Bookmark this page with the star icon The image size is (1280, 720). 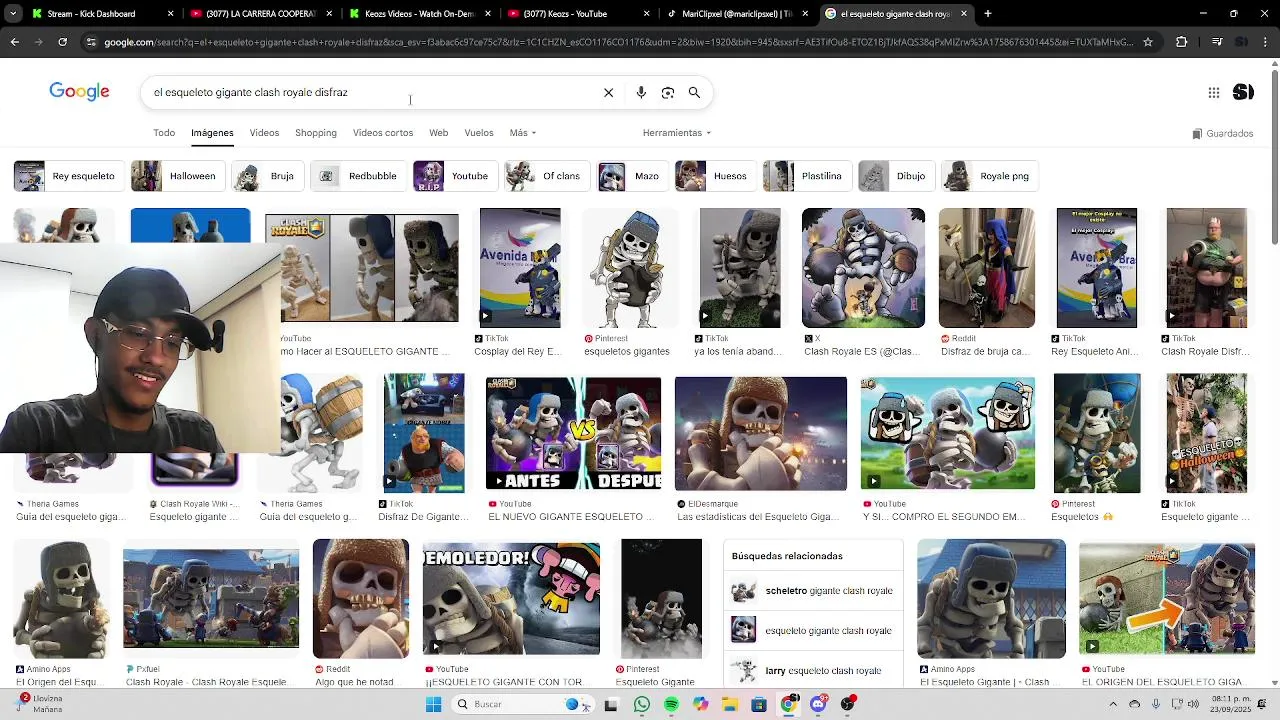click(1148, 42)
